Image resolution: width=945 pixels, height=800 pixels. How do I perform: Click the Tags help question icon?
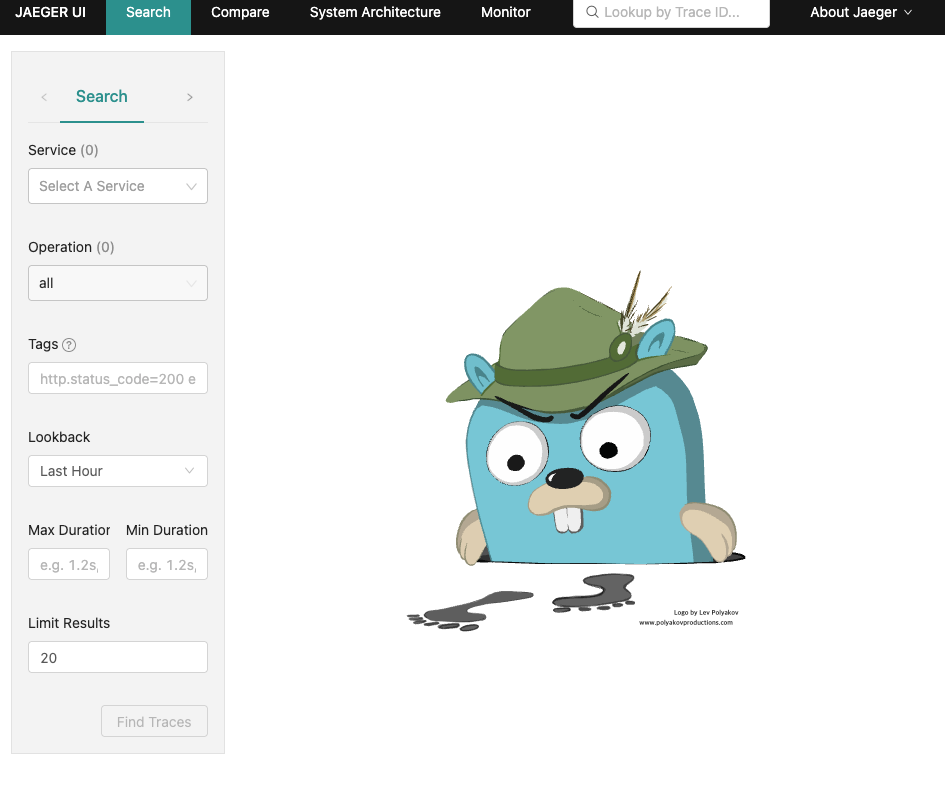[69, 345]
